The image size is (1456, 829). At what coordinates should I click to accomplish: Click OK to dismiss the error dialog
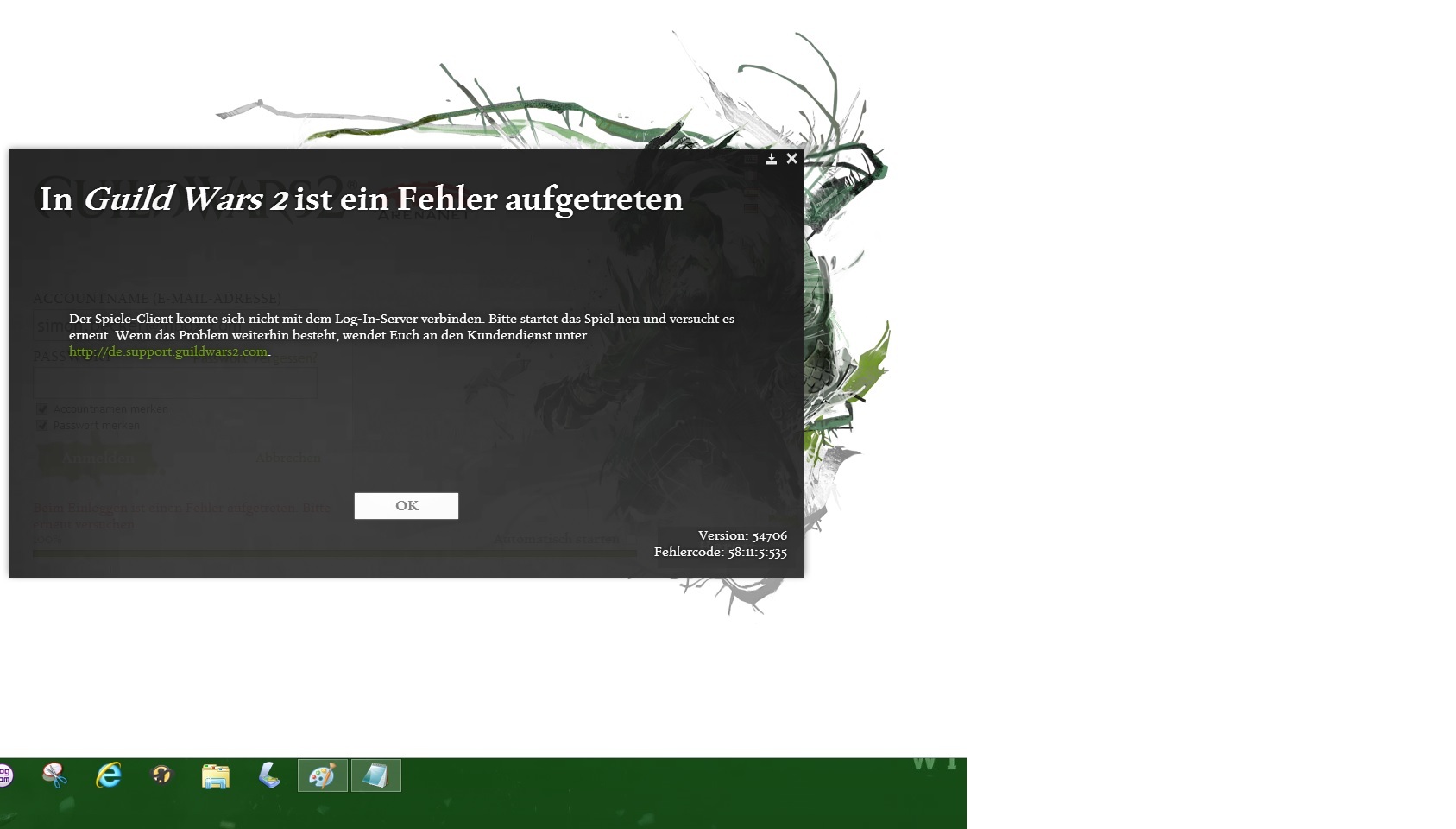(x=407, y=506)
